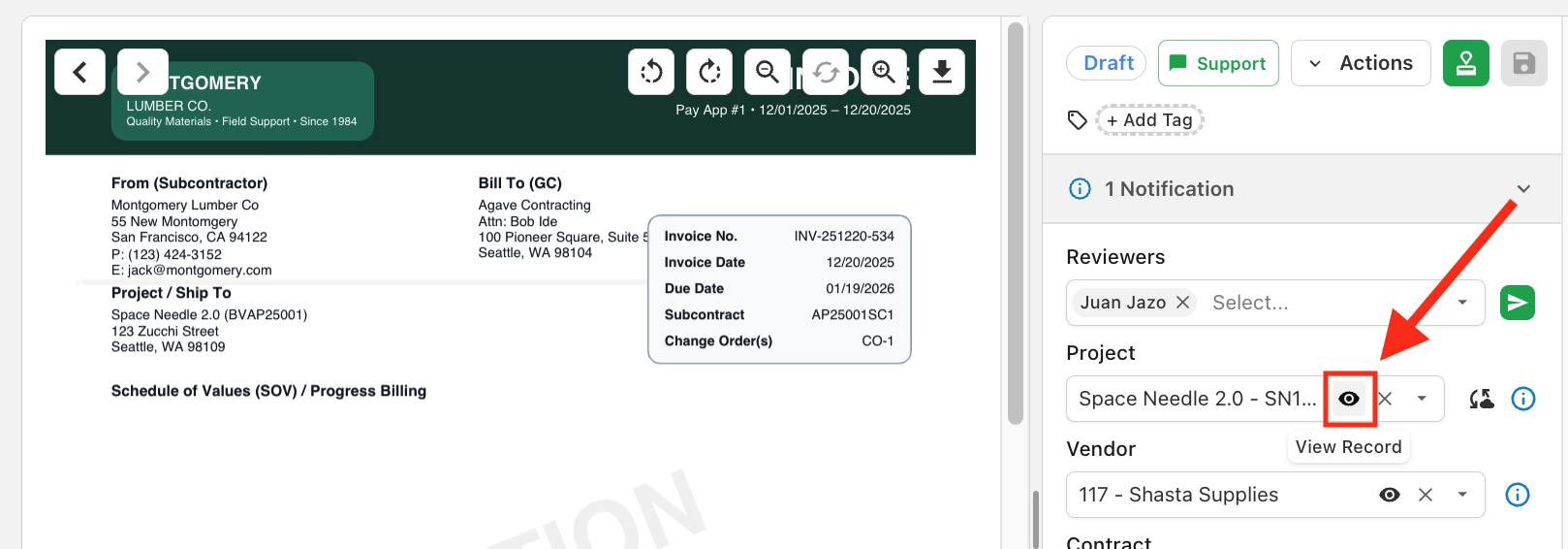Click the tag icon beside Add Tag
The width and height of the screenshot is (1568, 549).
[x=1077, y=120]
